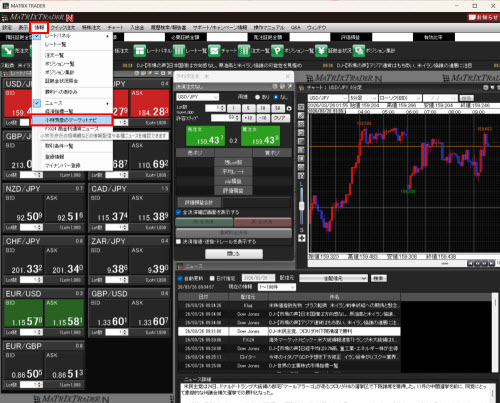Open USD/JPY currency dropdown in quick order

point(198,97)
